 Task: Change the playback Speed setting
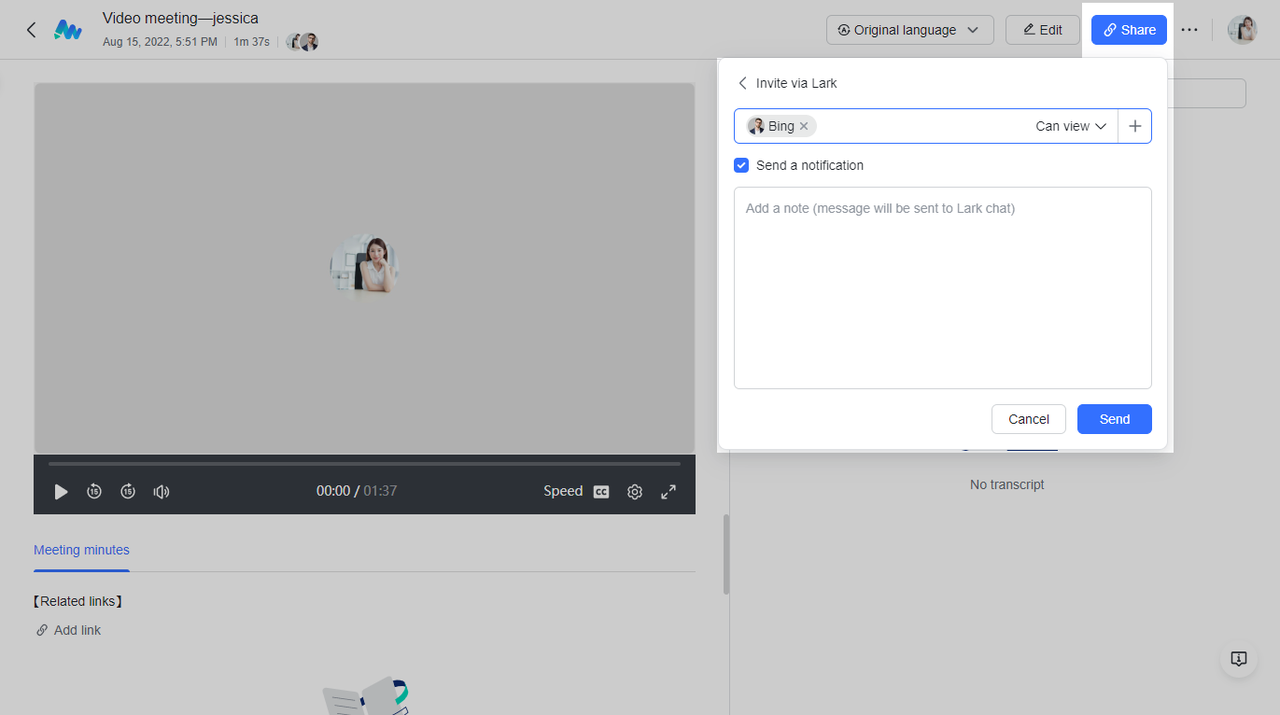(562, 491)
